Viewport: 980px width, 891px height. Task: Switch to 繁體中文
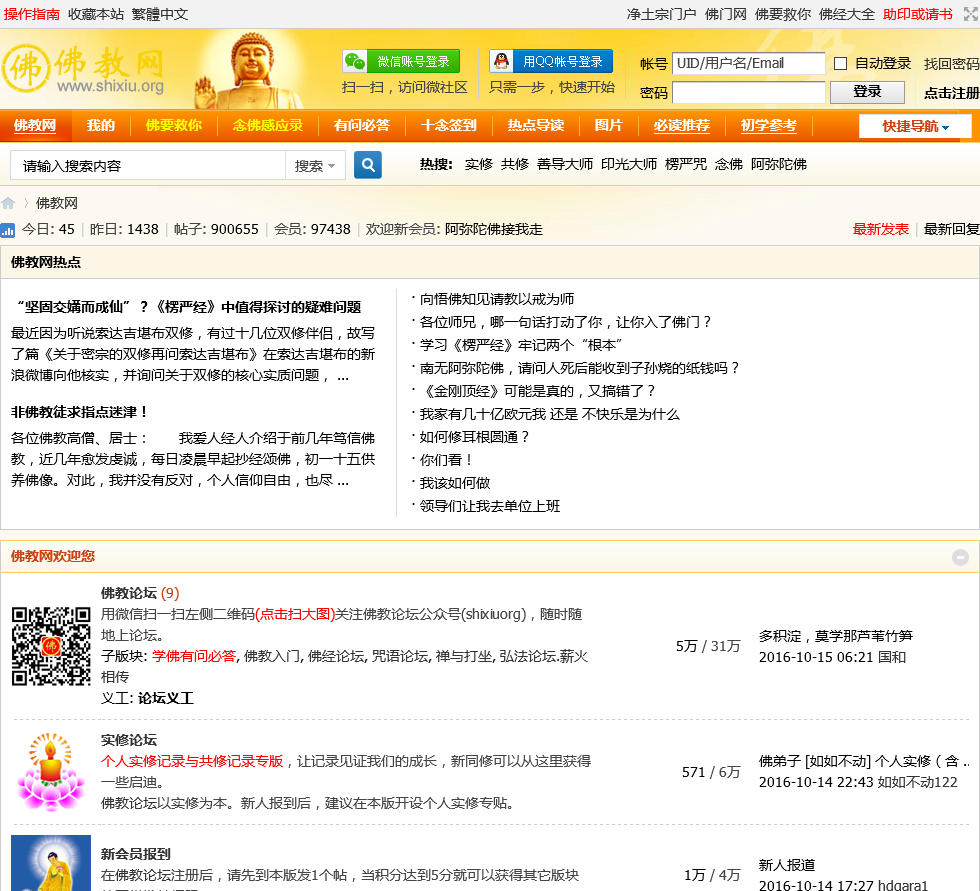tap(160, 14)
